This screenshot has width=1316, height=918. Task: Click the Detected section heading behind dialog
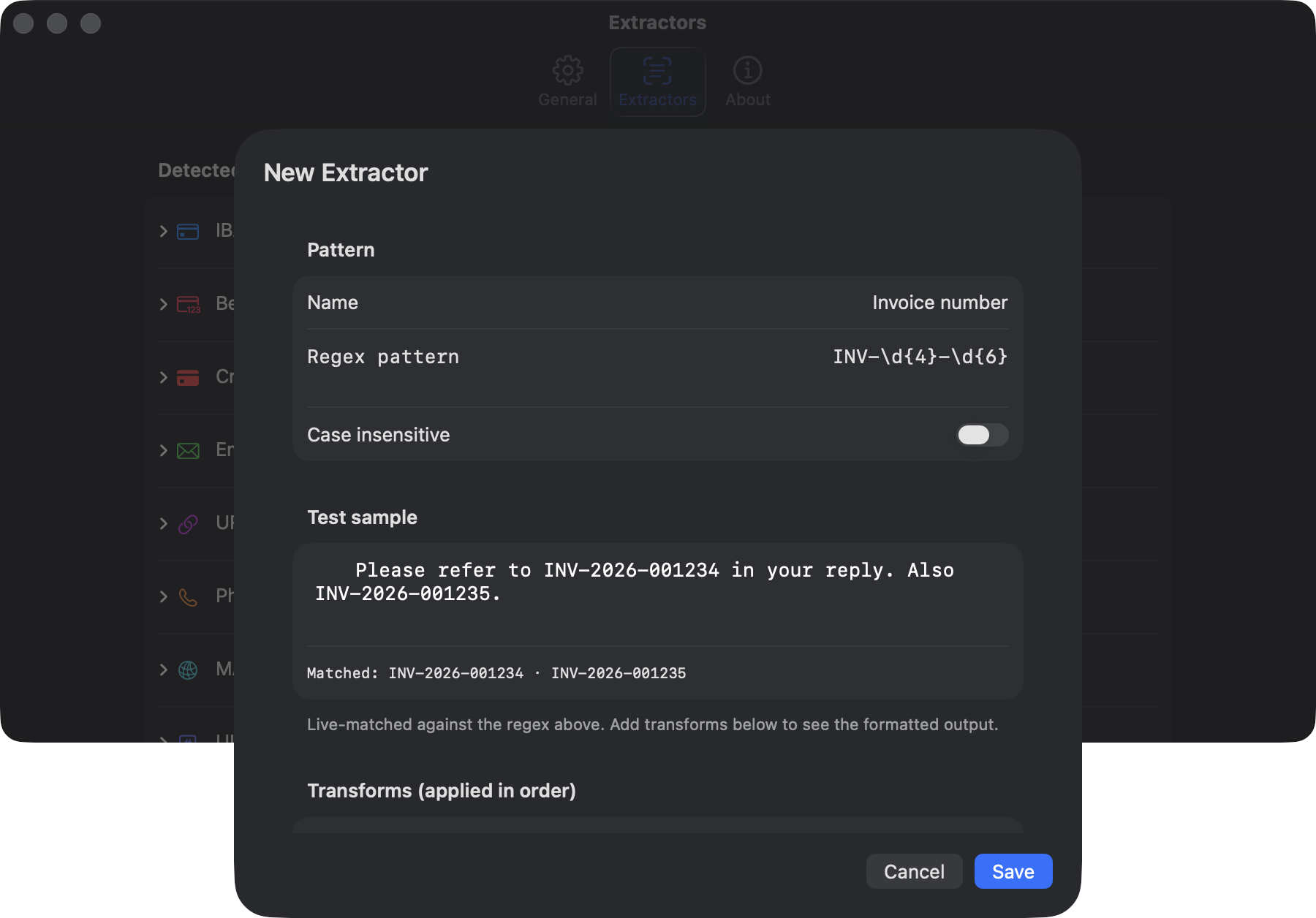197,170
